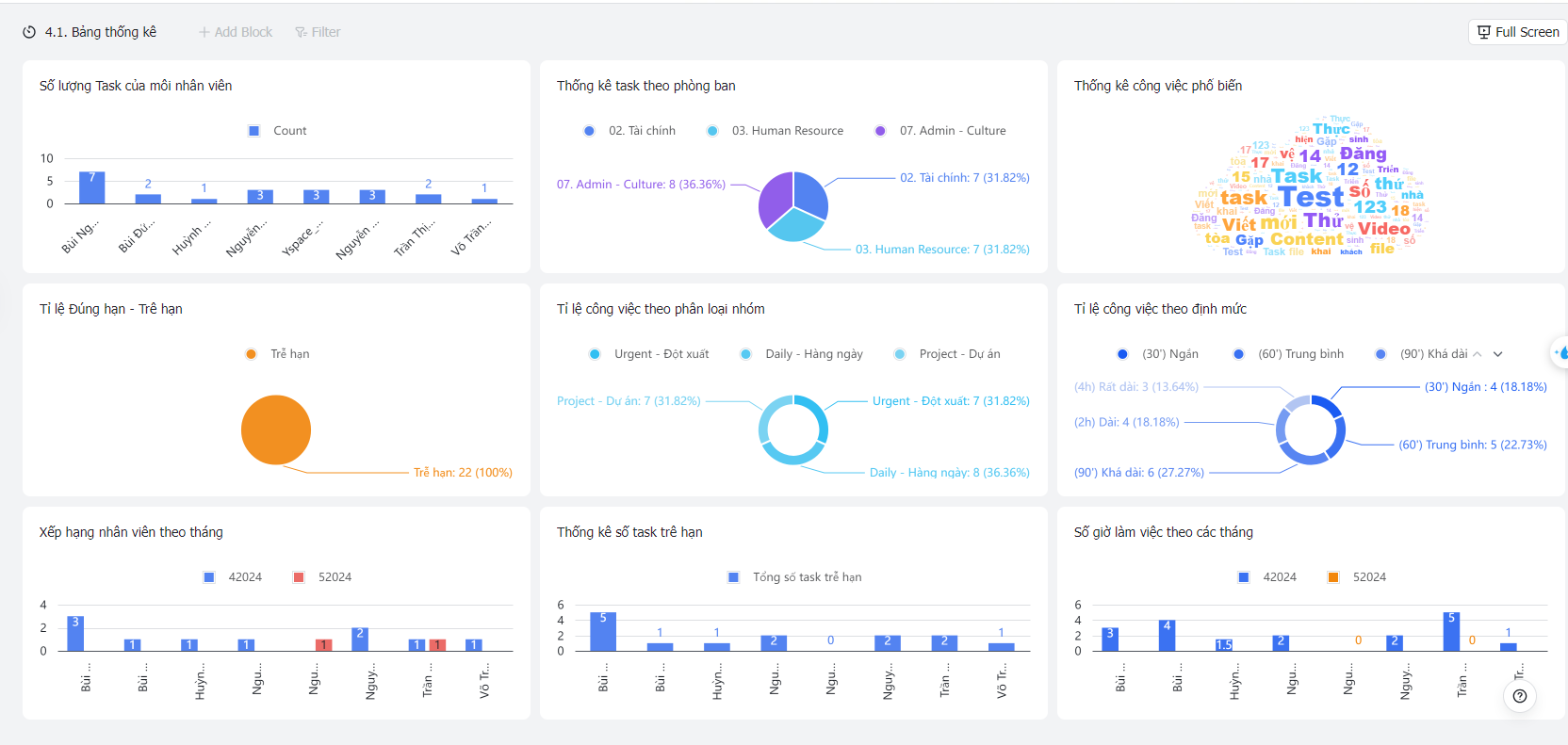The width and height of the screenshot is (1568, 745).
Task: Open the help question mark icon
Action: coord(1520,696)
